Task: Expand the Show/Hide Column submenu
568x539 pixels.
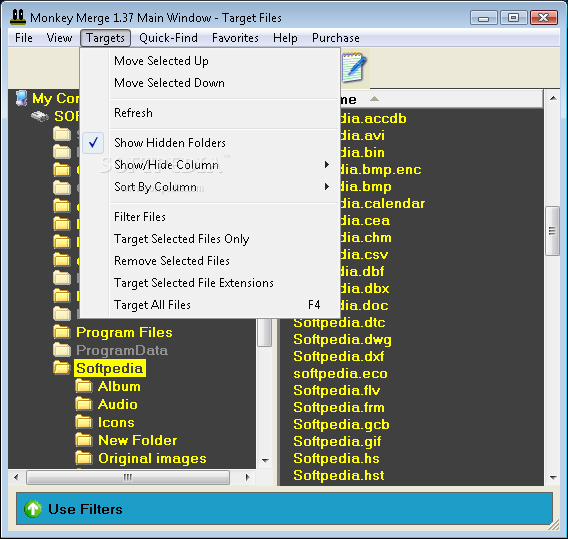Action: 327,165
